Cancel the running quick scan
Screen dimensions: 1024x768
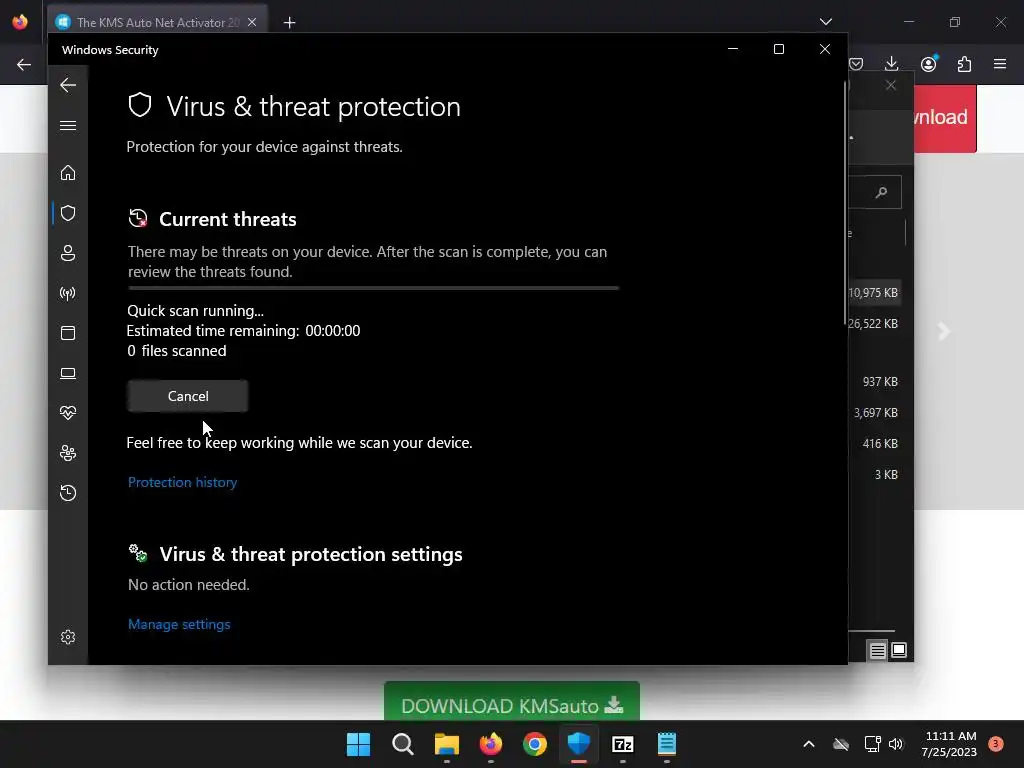(187, 396)
